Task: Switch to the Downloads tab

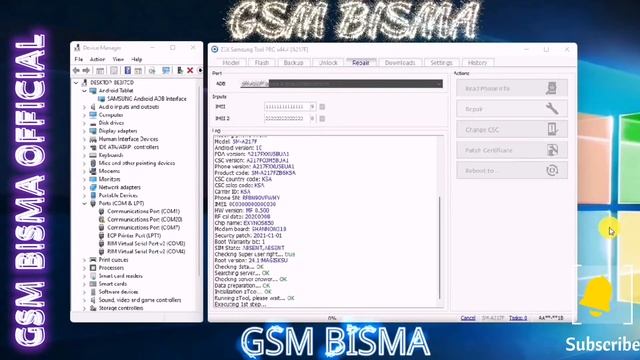Action: 400,63
